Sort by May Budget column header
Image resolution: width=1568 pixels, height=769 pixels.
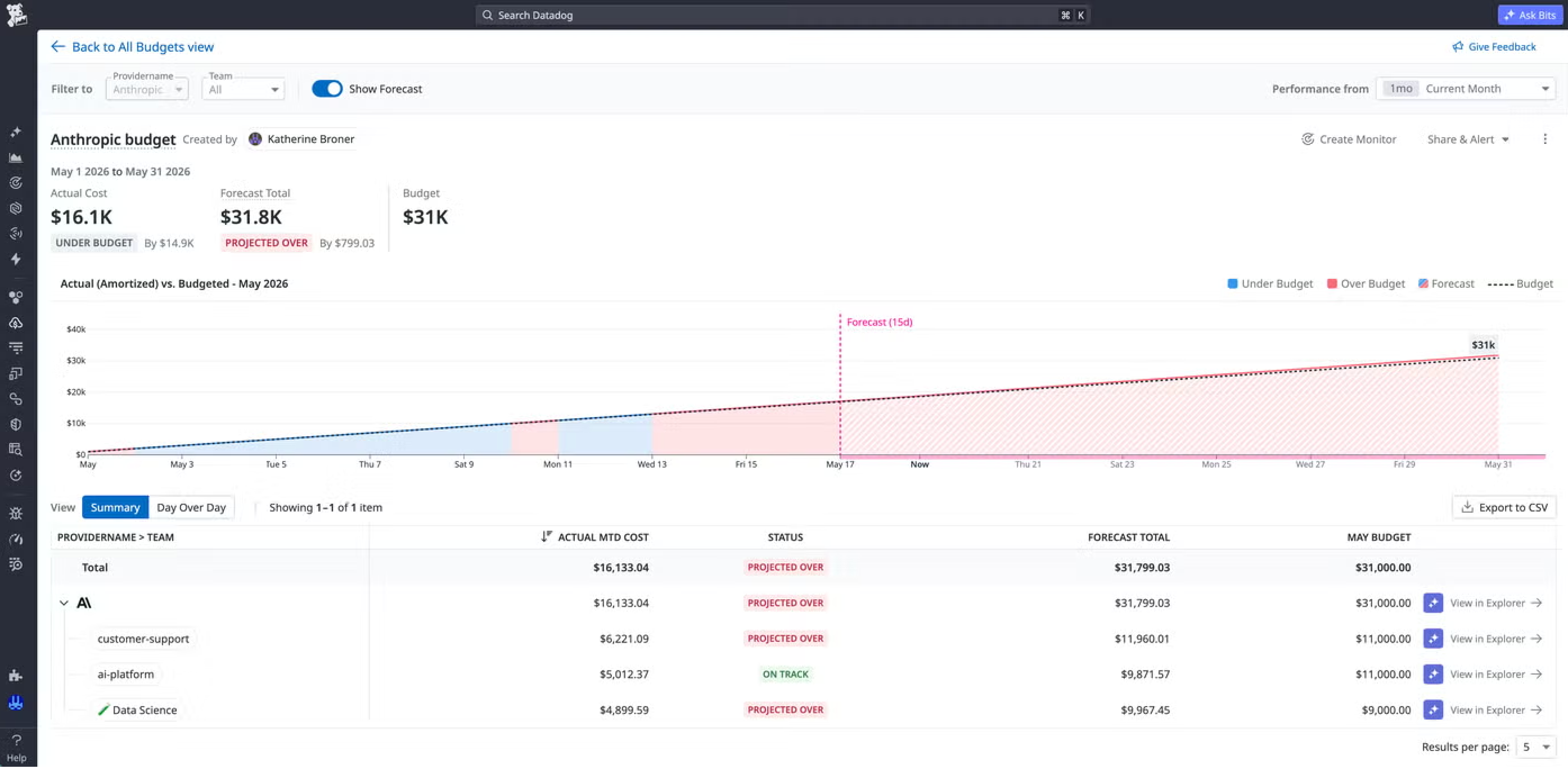1378,537
